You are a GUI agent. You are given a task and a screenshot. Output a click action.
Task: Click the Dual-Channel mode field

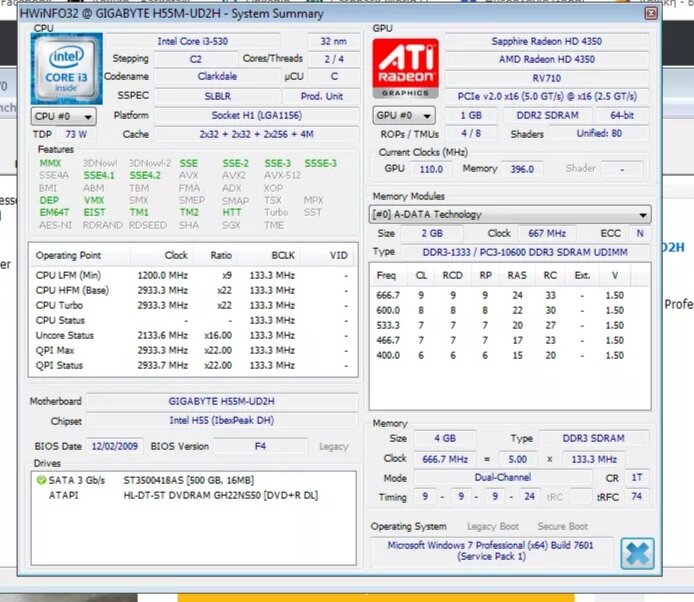tap(503, 477)
